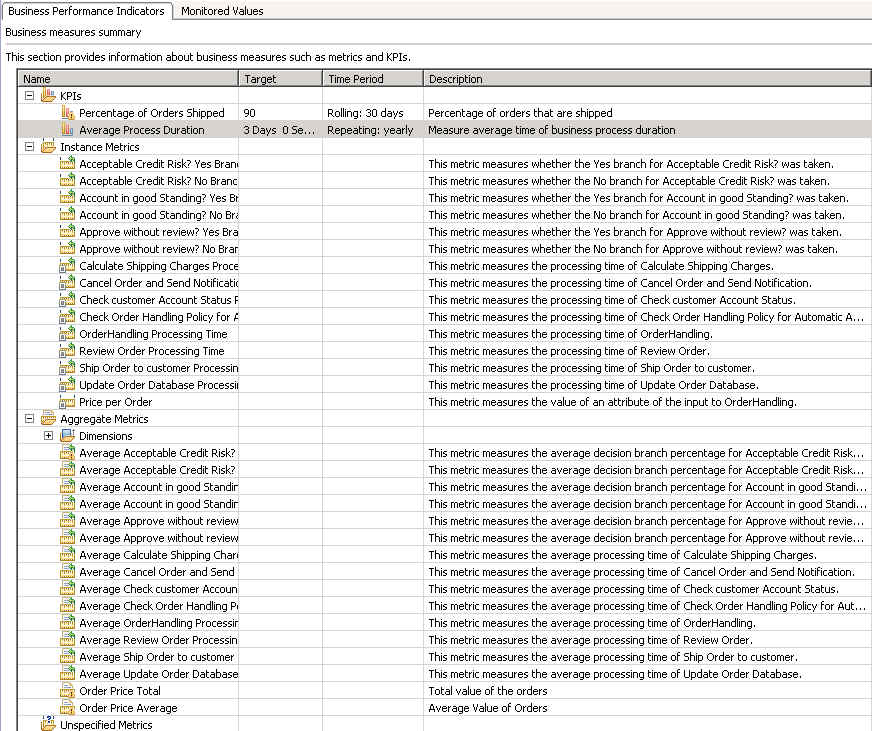Select the Review Order Processing Time row

pyautogui.click(x=152, y=351)
